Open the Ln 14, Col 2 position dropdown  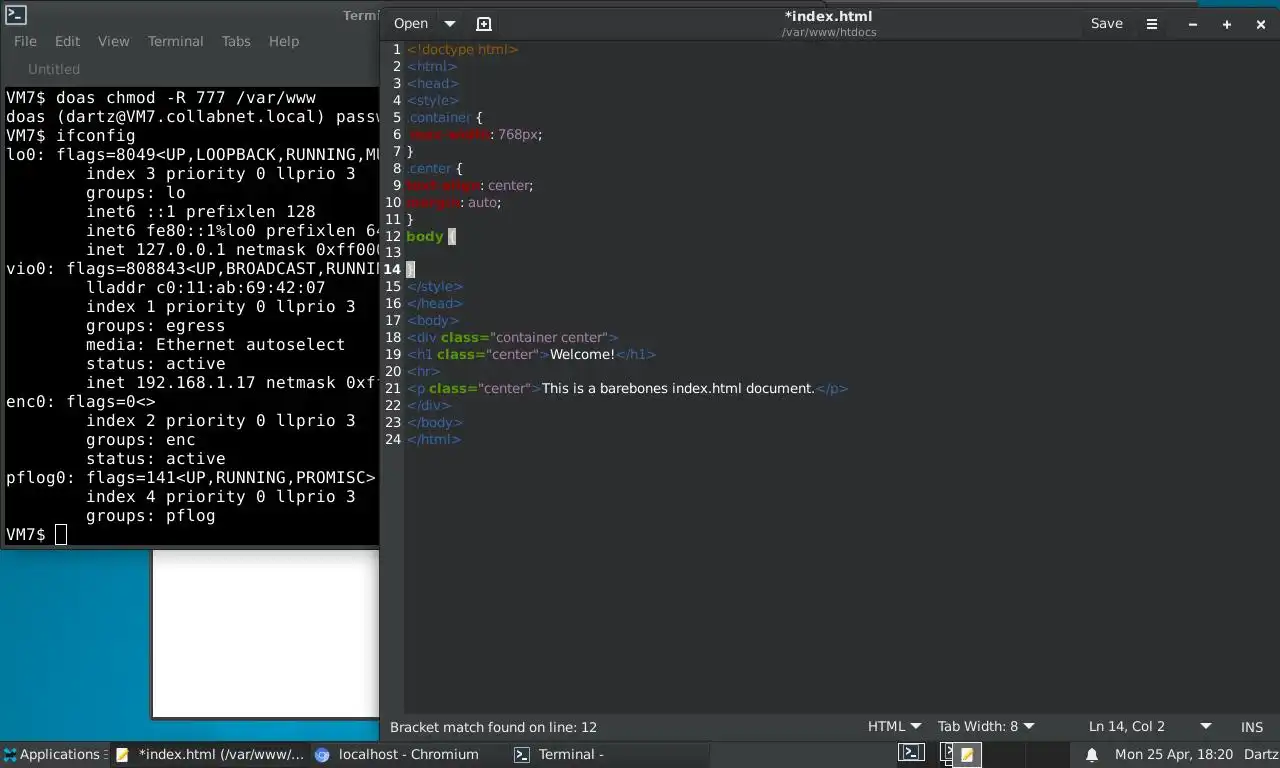click(x=1149, y=726)
